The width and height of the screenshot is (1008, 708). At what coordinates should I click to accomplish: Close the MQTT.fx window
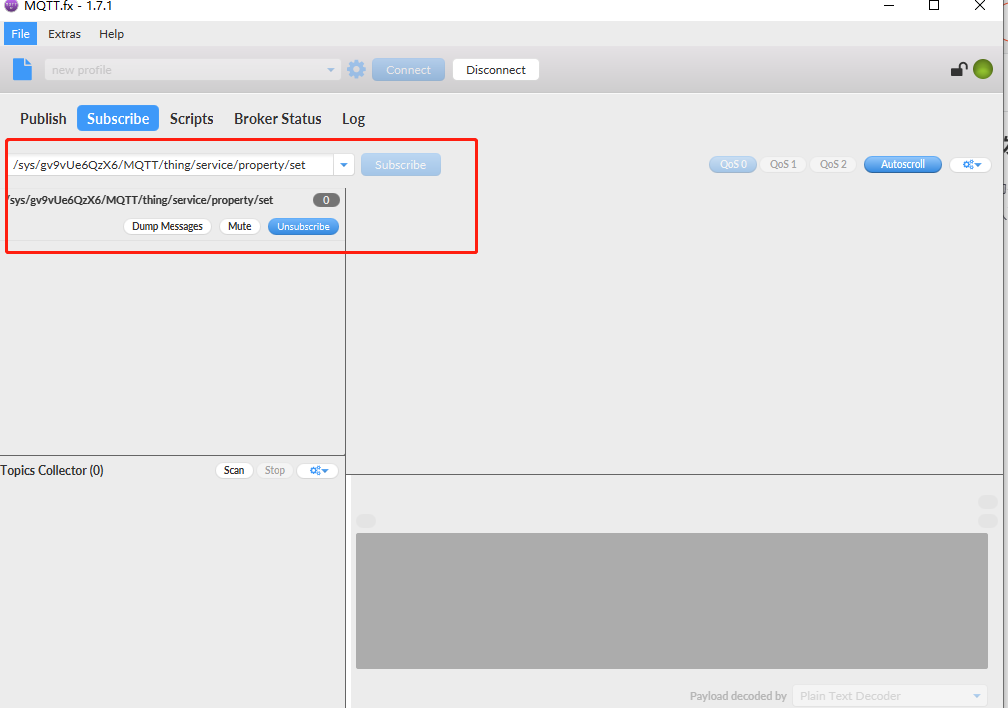(x=980, y=6)
